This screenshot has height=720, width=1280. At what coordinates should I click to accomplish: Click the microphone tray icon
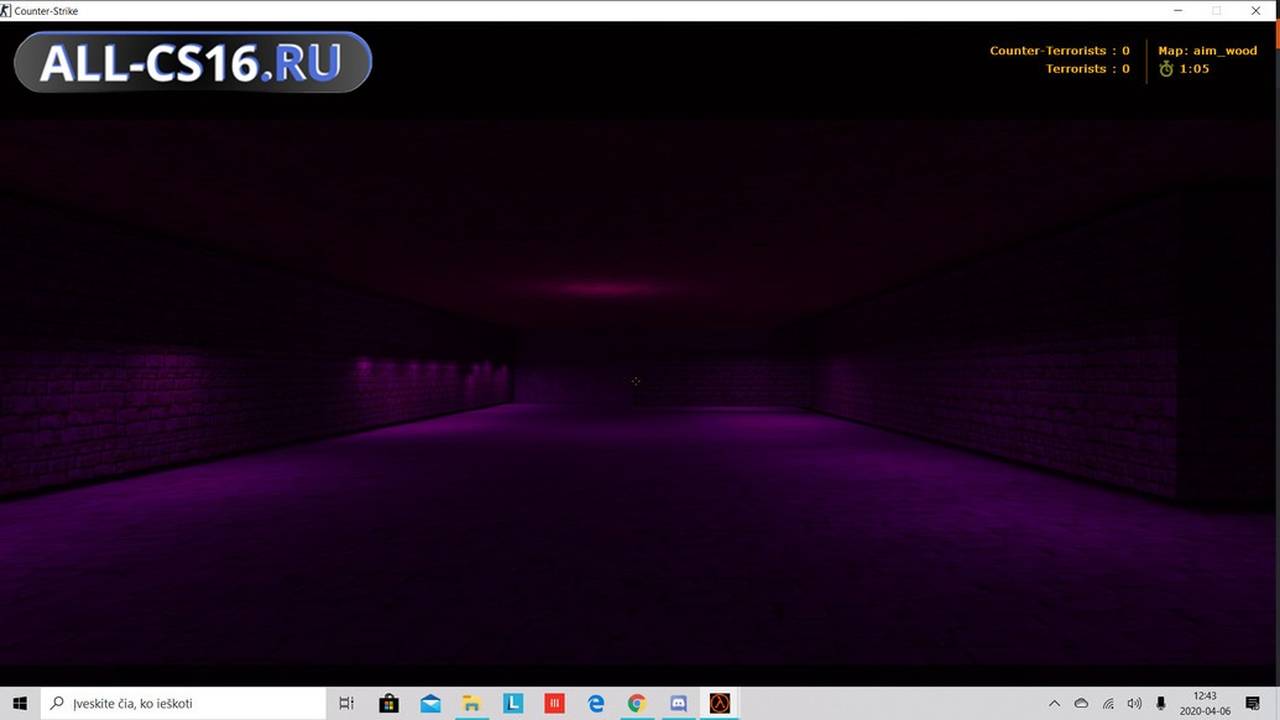pyautogui.click(x=1161, y=703)
